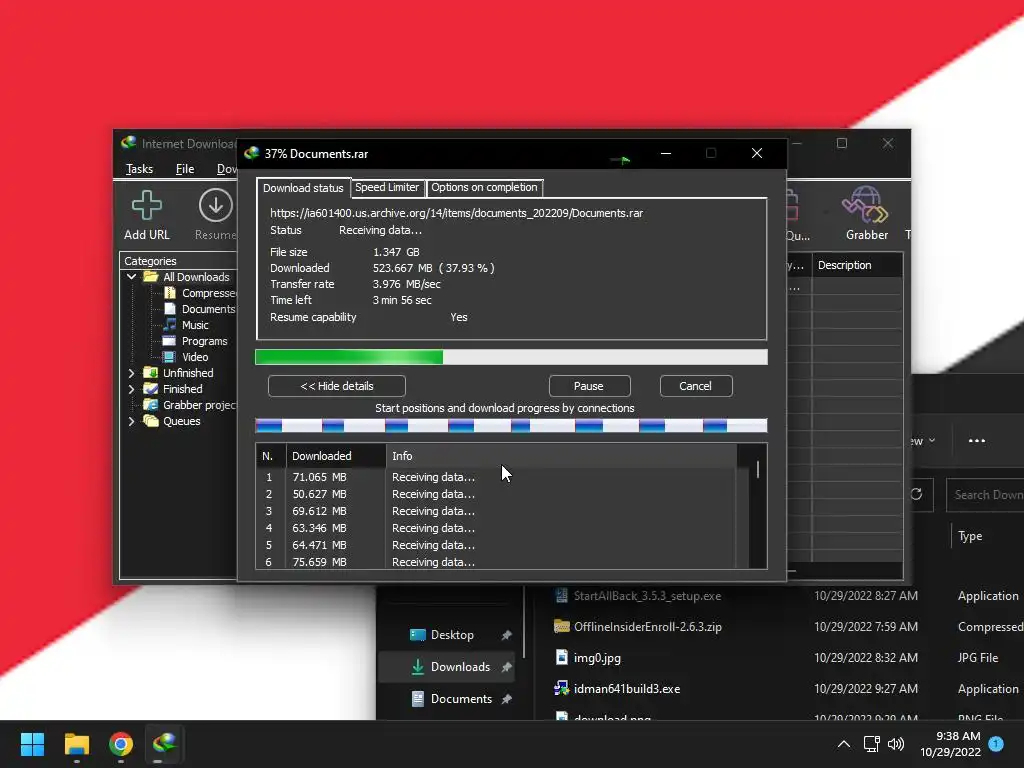Switch to the Speed Limiter tab
The height and width of the screenshot is (768, 1024).
387,187
